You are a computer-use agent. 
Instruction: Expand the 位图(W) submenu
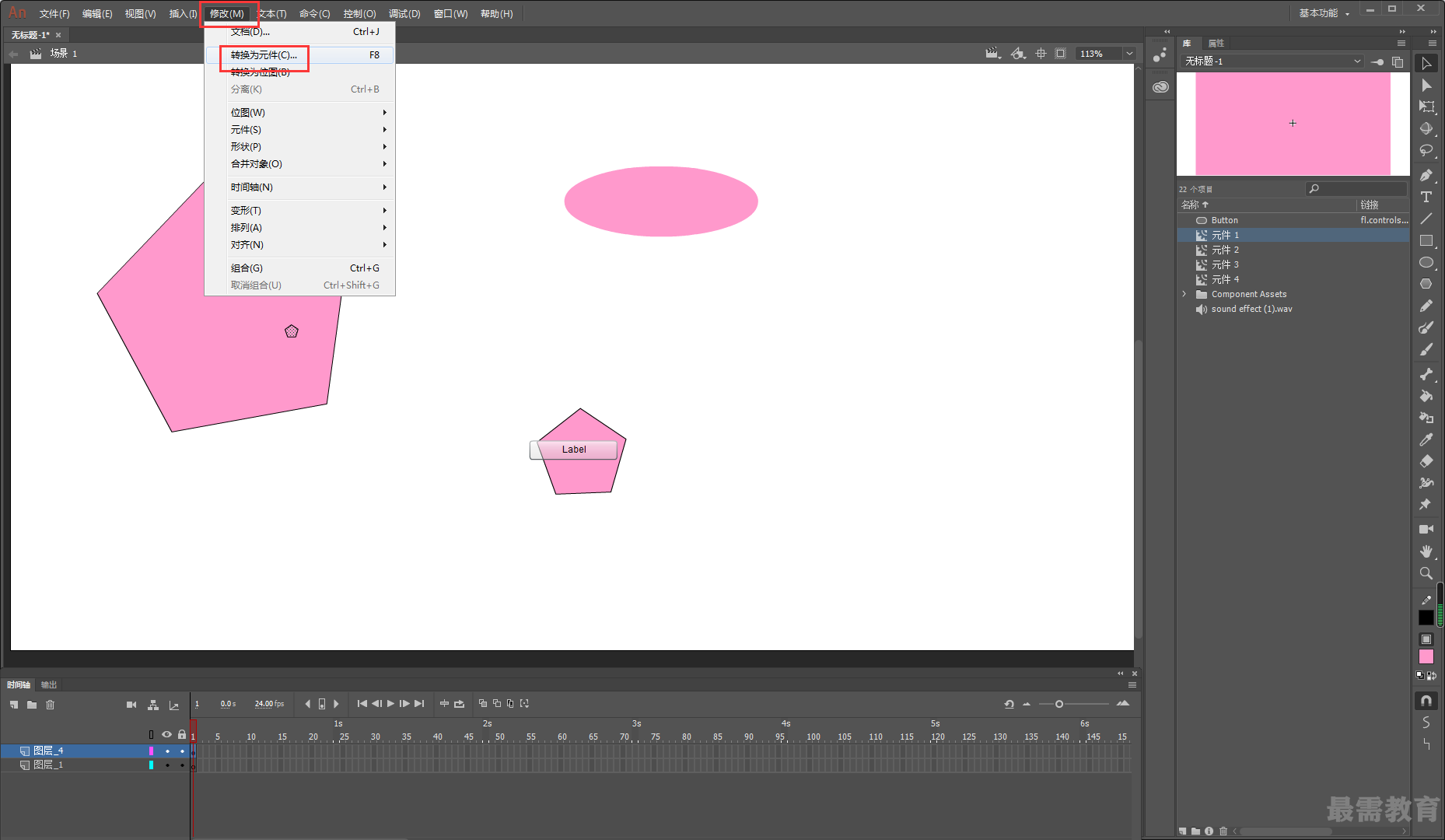coord(299,113)
